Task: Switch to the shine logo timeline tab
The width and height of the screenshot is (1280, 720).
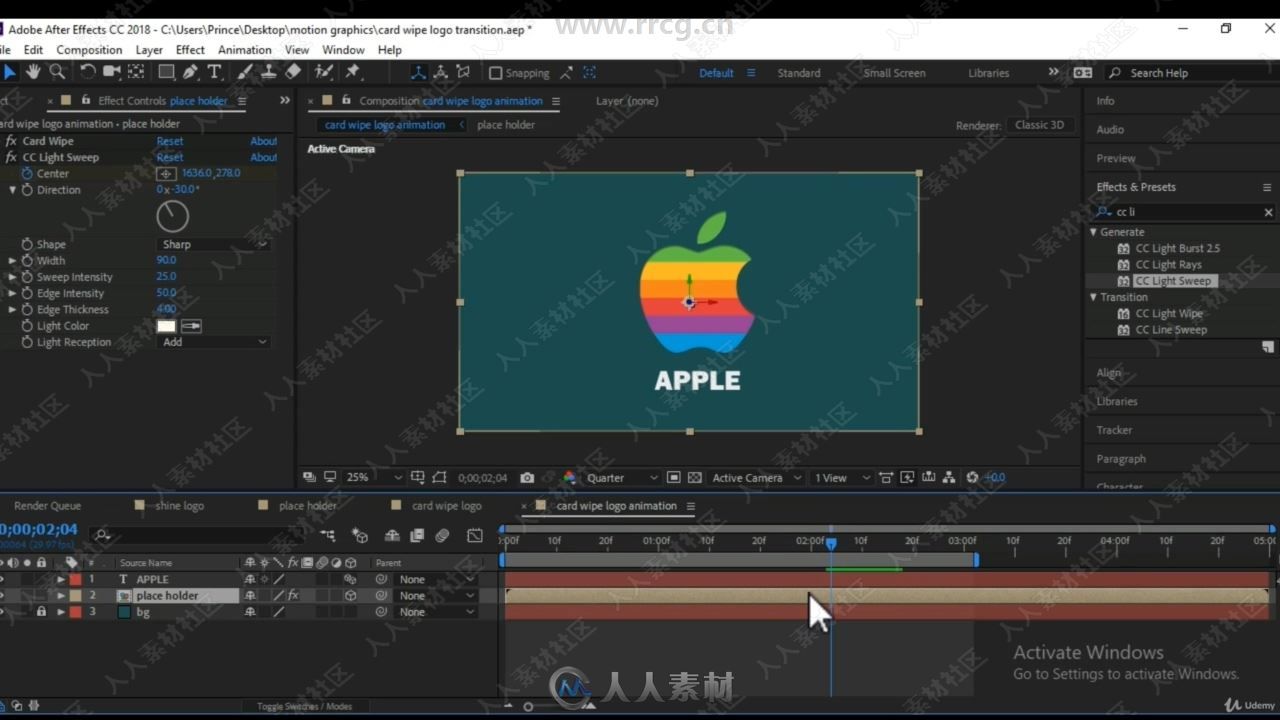Action: click(x=180, y=506)
